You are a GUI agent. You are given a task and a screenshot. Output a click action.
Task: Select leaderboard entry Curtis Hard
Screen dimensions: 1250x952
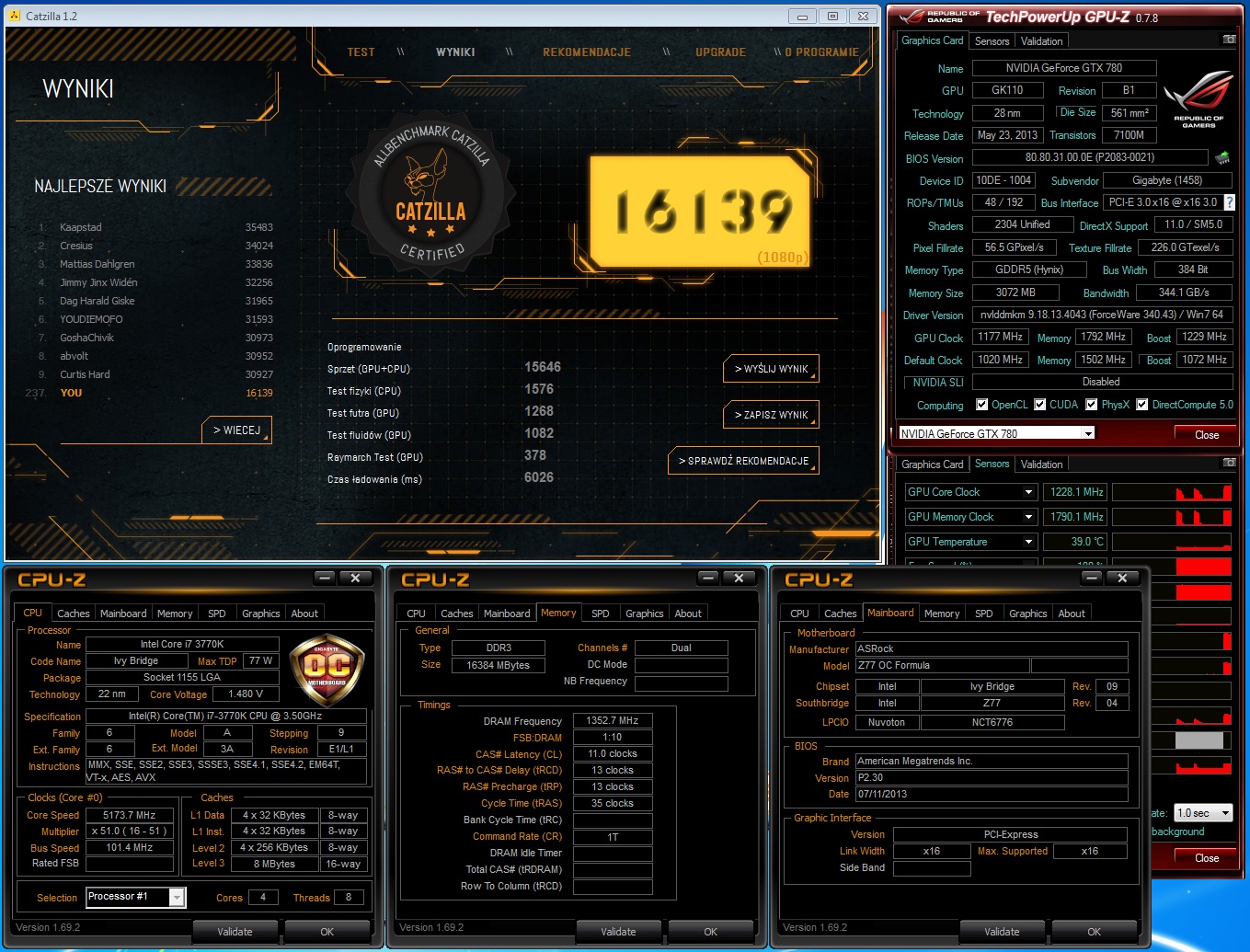[x=156, y=374]
